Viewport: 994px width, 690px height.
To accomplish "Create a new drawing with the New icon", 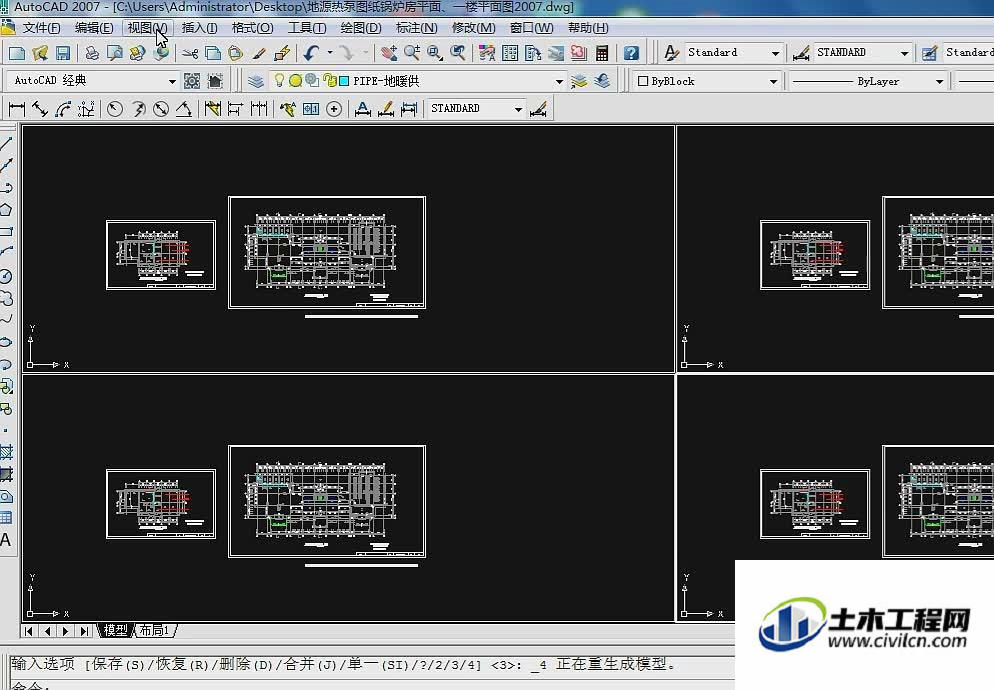I will pos(17,53).
